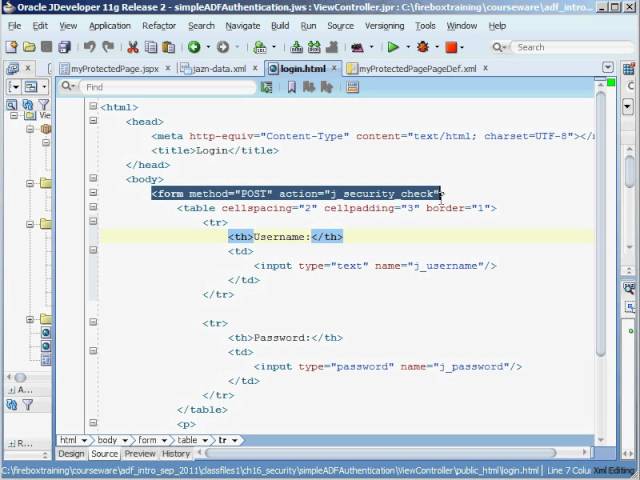Open the editor tab list dropdown
The height and width of the screenshot is (480, 640).
pyautogui.click(x=608, y=68)
